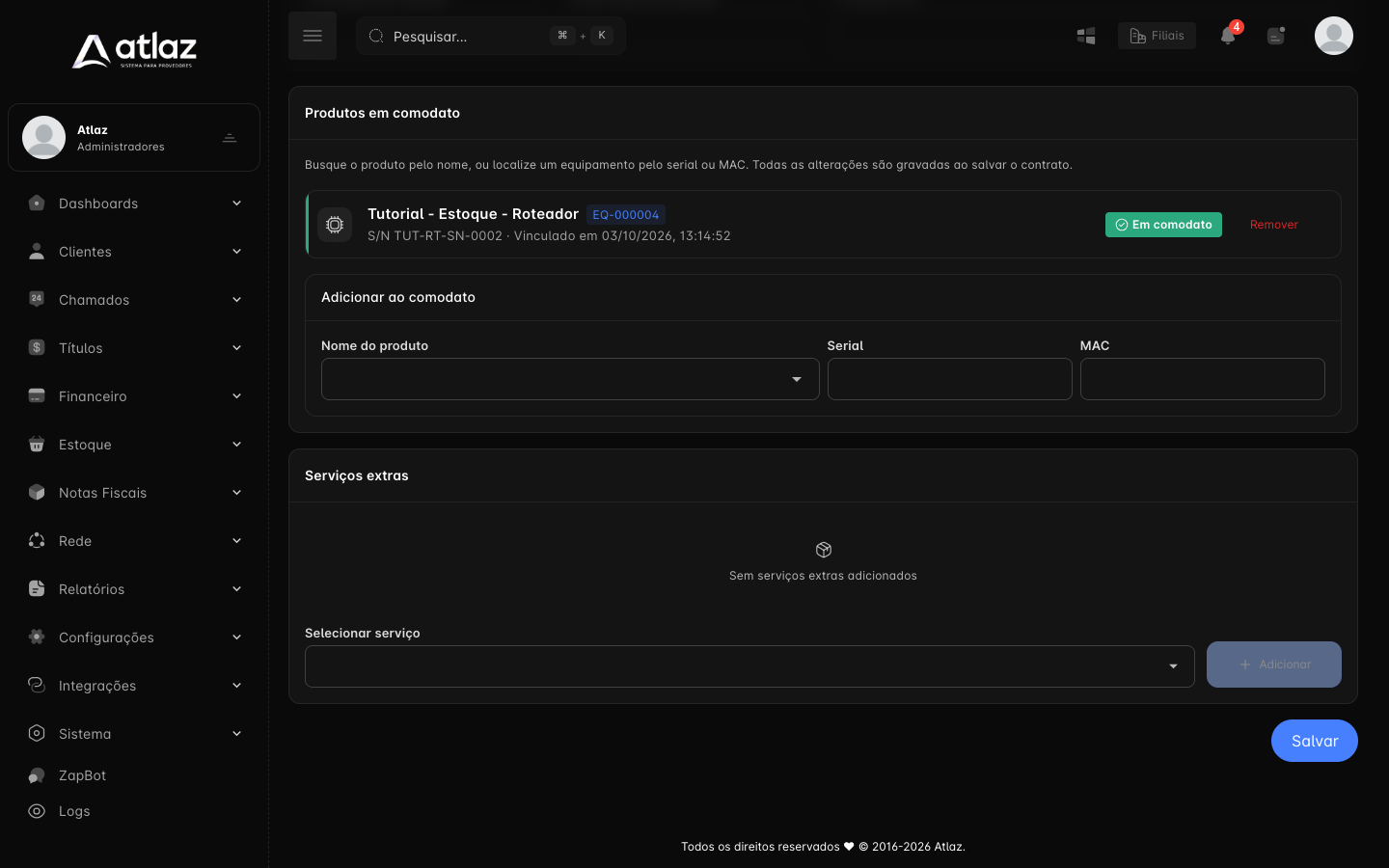Click the Em comodato status badge
This screenshot has width=1389, height=868.
tap(1163, 225)
